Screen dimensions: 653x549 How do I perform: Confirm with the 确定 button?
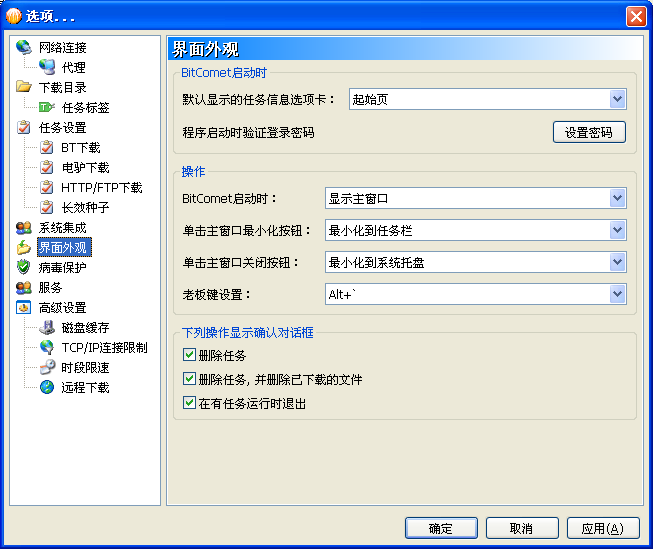coord(441,528)
